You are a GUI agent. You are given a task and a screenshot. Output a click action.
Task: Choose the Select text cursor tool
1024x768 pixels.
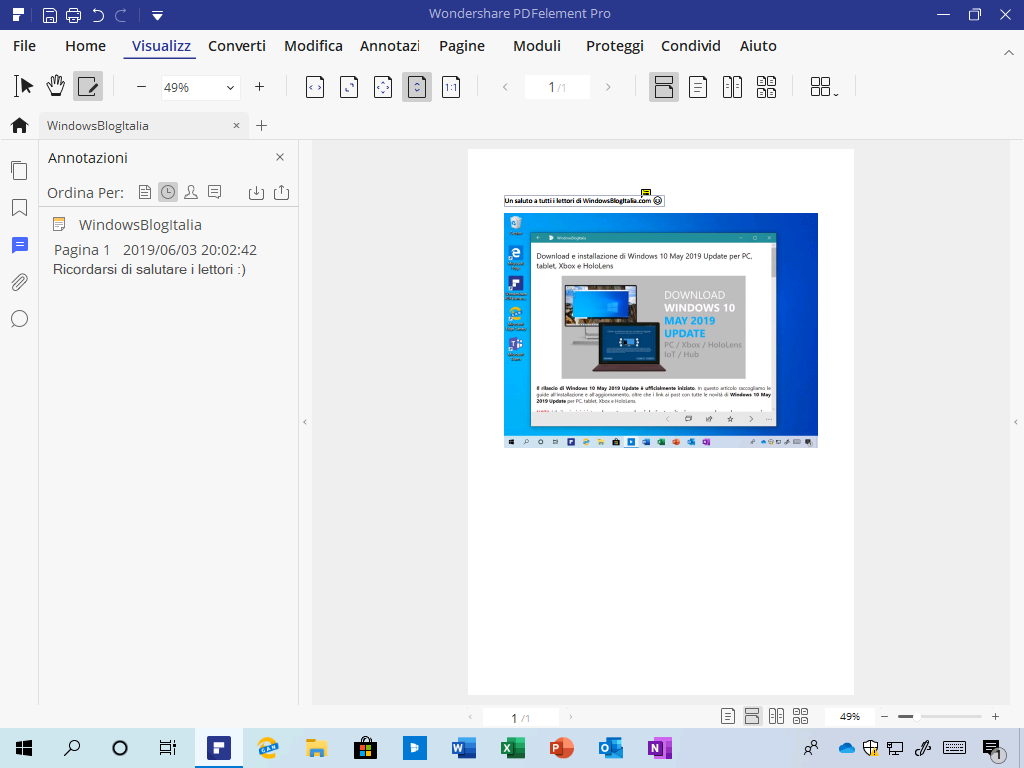coord(23,86)
